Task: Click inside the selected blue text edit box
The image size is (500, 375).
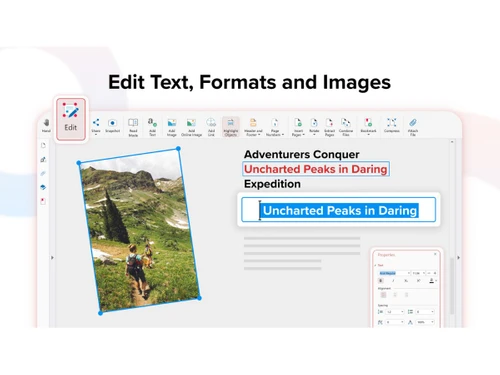Action: [x=339, y=210]
